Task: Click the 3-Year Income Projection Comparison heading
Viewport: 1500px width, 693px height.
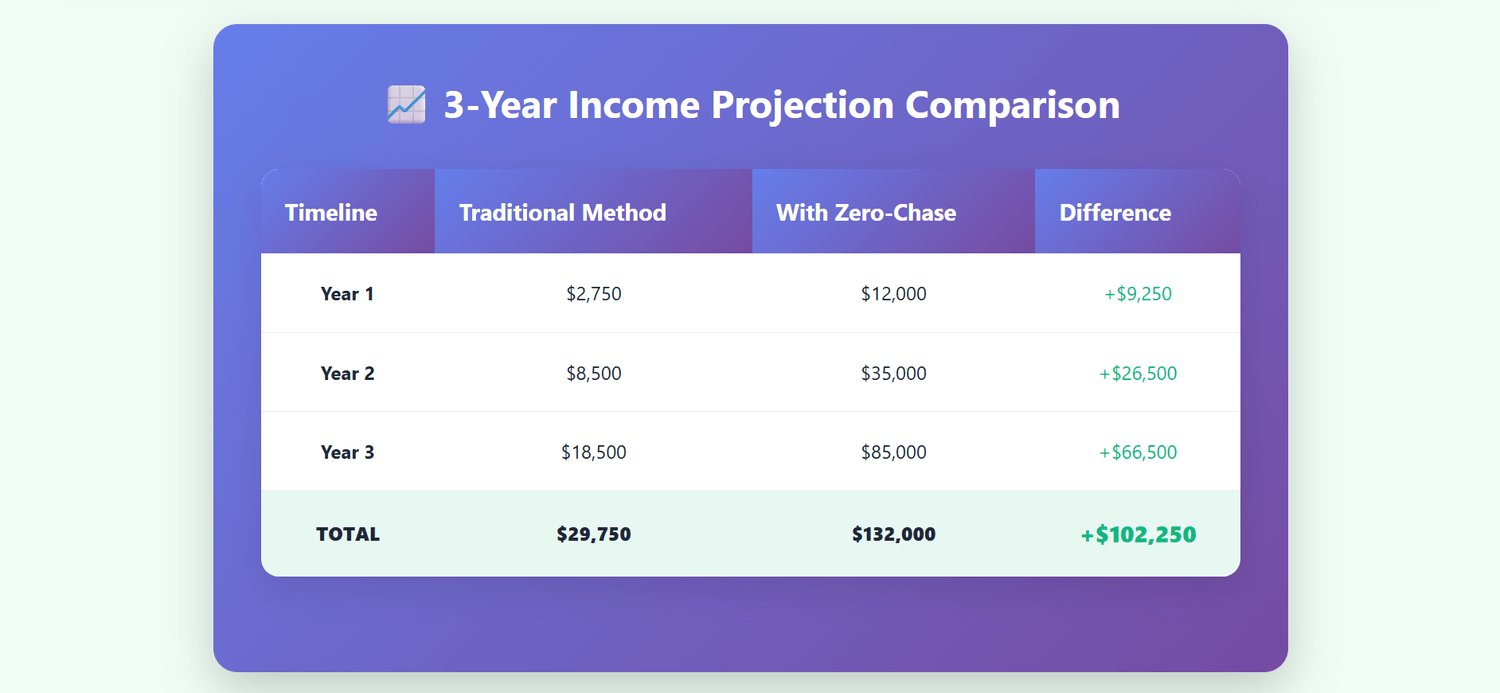Action: (781, 105)
